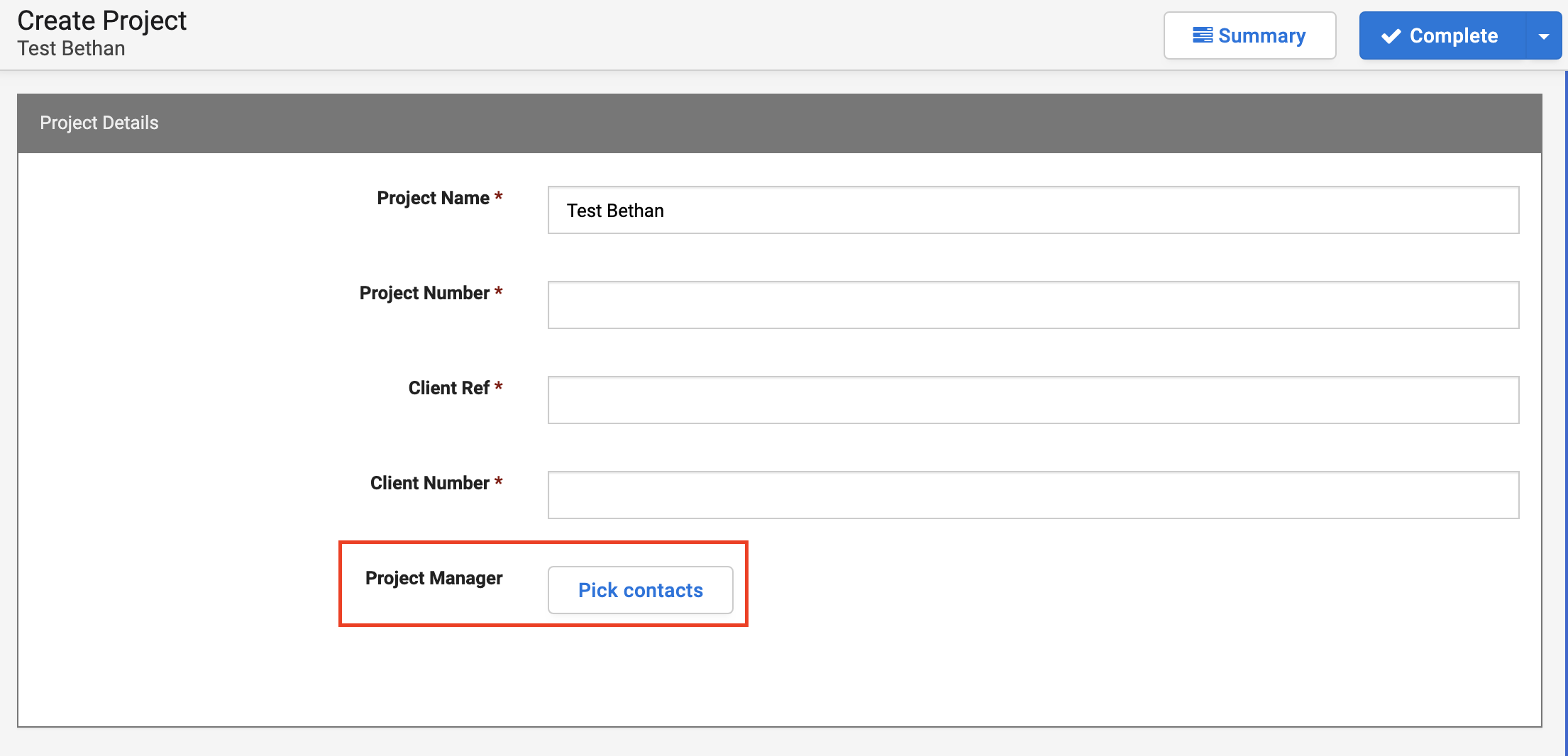Click the Summary list icon
1568x756 pixels.
[1202, 35]
